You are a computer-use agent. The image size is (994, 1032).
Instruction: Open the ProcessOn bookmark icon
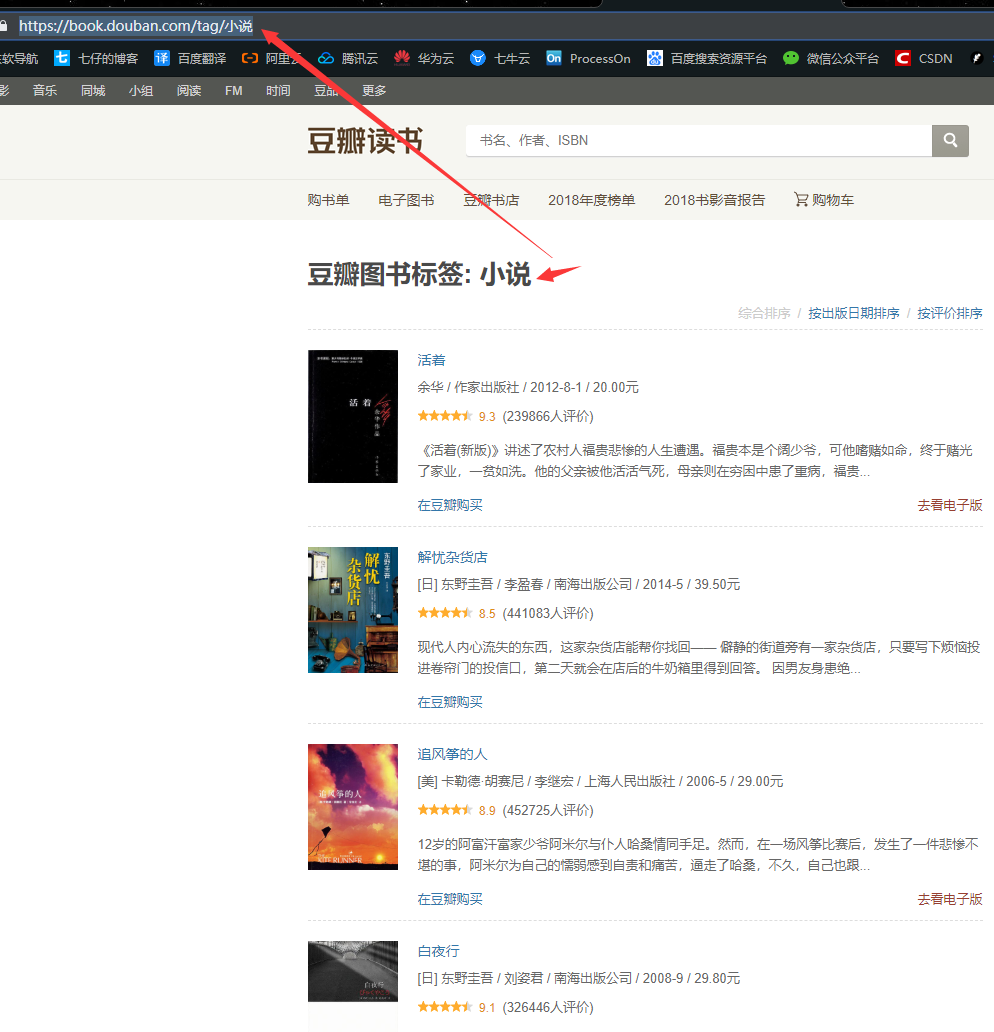click(554, 58)
